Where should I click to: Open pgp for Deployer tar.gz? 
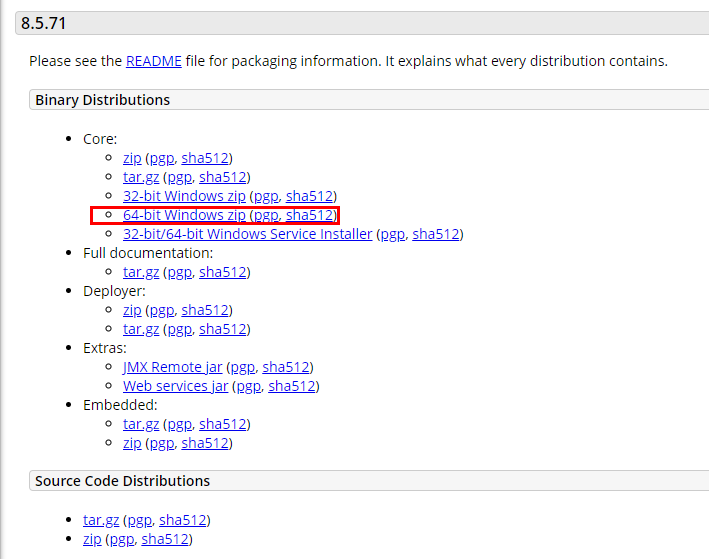click(180, 329)
